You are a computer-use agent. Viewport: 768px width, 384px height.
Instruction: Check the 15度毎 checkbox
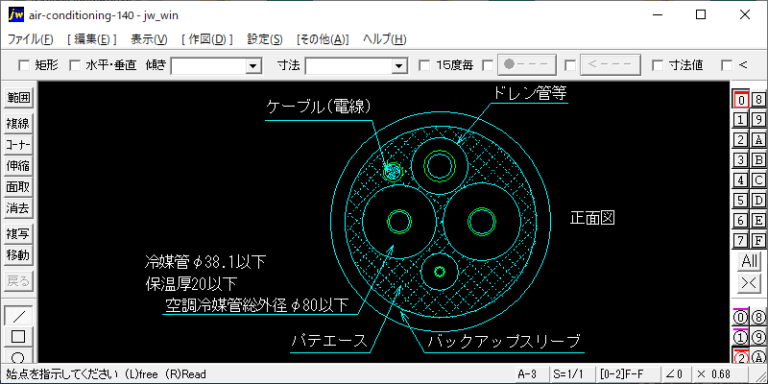[425, 65]
